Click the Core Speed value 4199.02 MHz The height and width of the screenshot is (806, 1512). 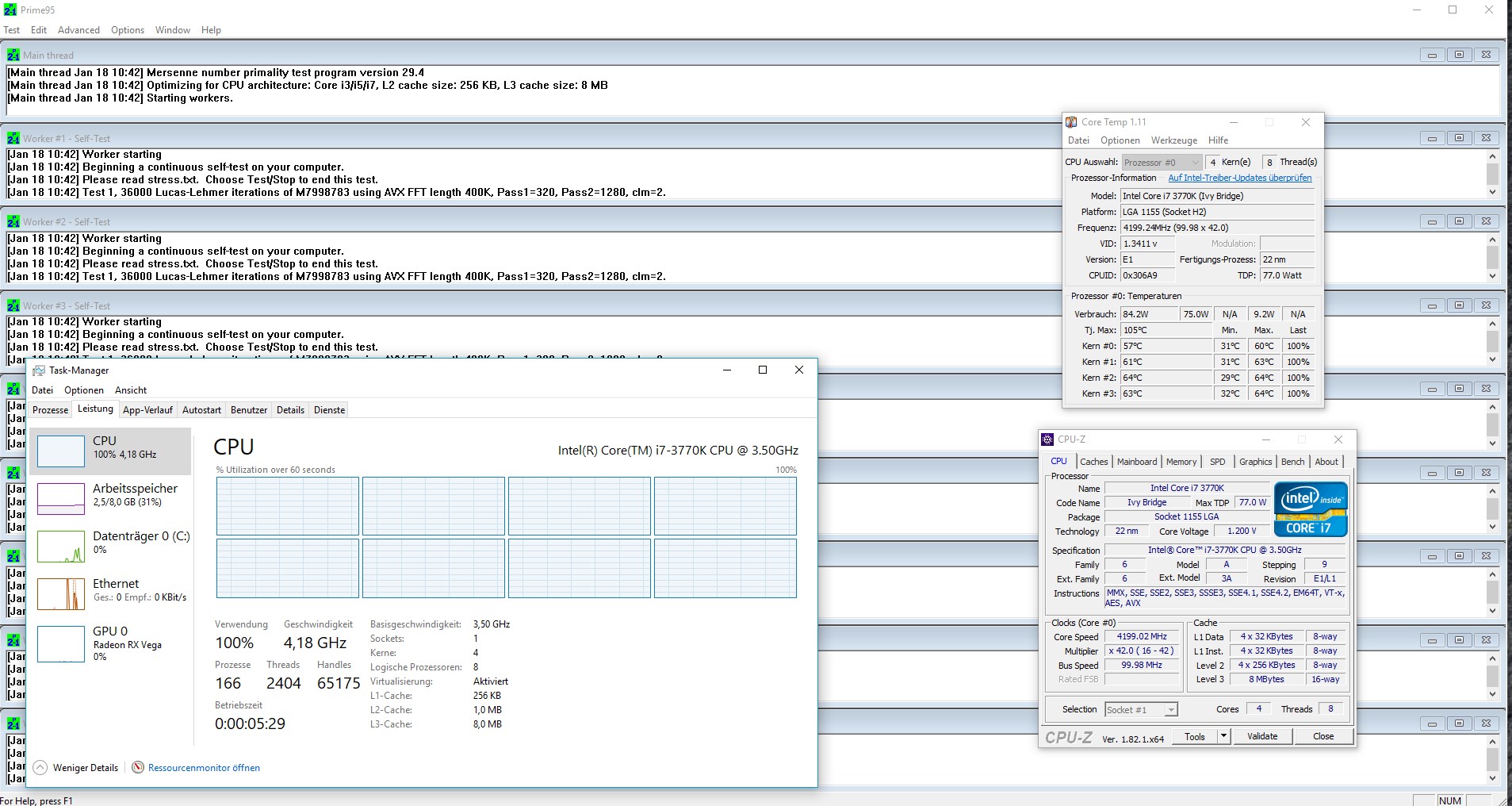(x=1142, y=636)
